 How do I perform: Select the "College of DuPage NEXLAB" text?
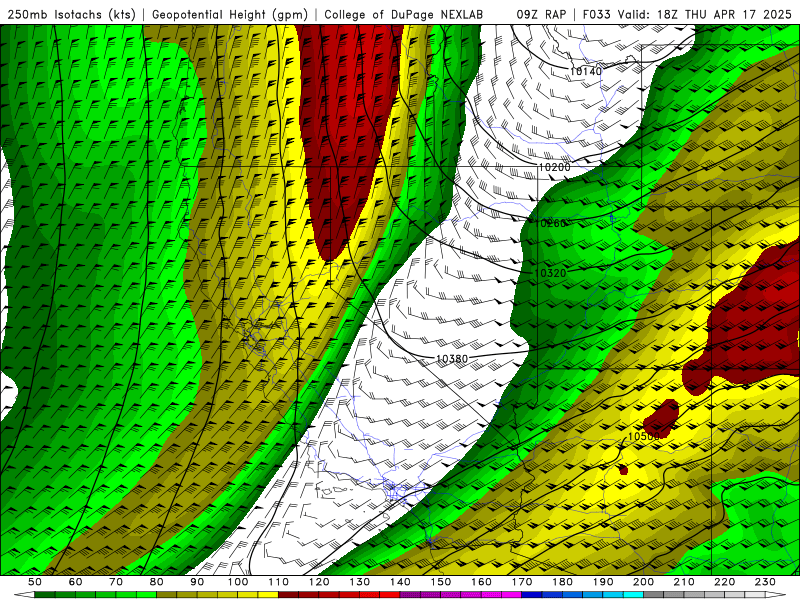click(403, 14)
